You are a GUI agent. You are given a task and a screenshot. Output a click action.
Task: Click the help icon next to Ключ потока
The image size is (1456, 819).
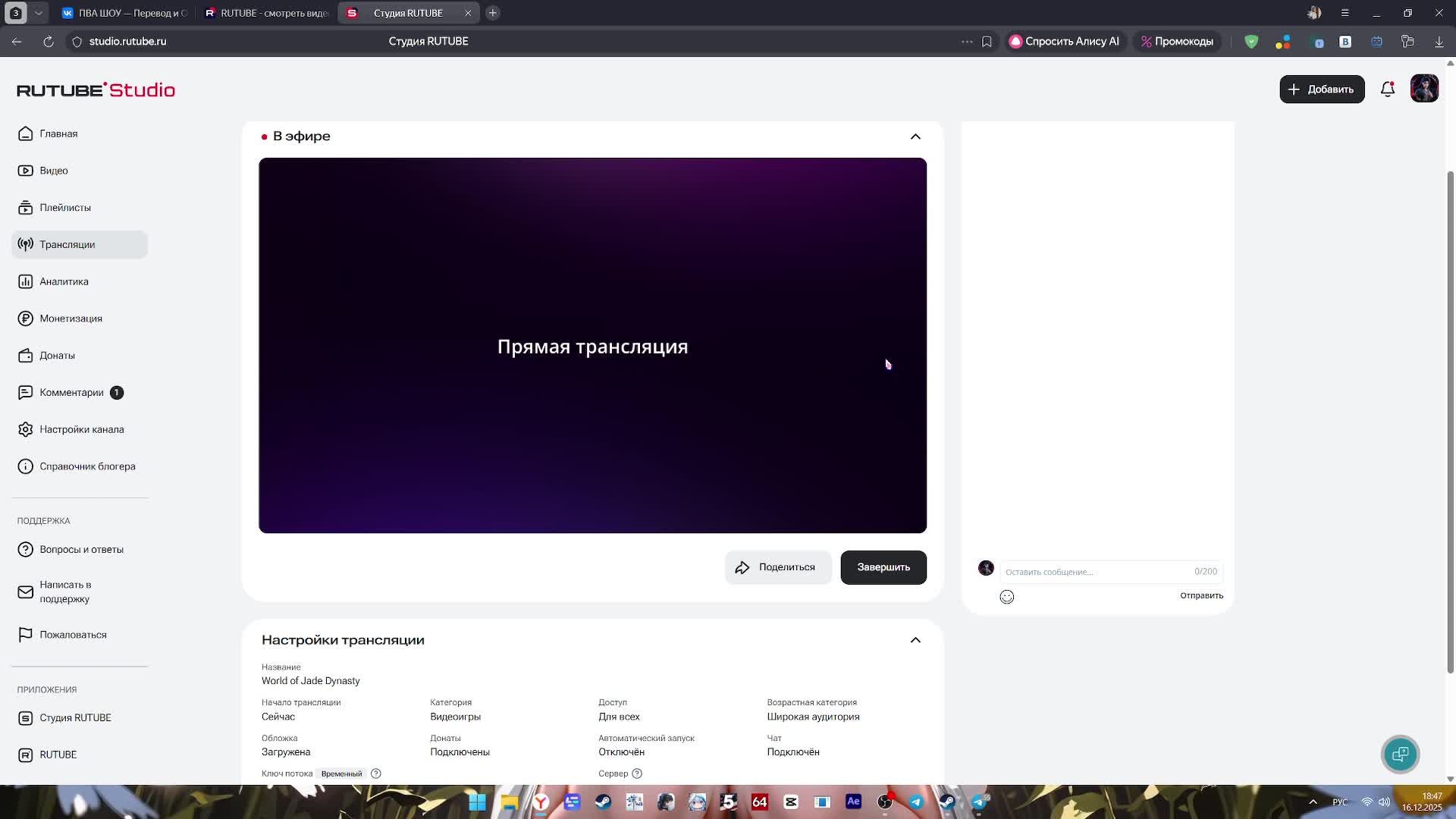[375, 773]
